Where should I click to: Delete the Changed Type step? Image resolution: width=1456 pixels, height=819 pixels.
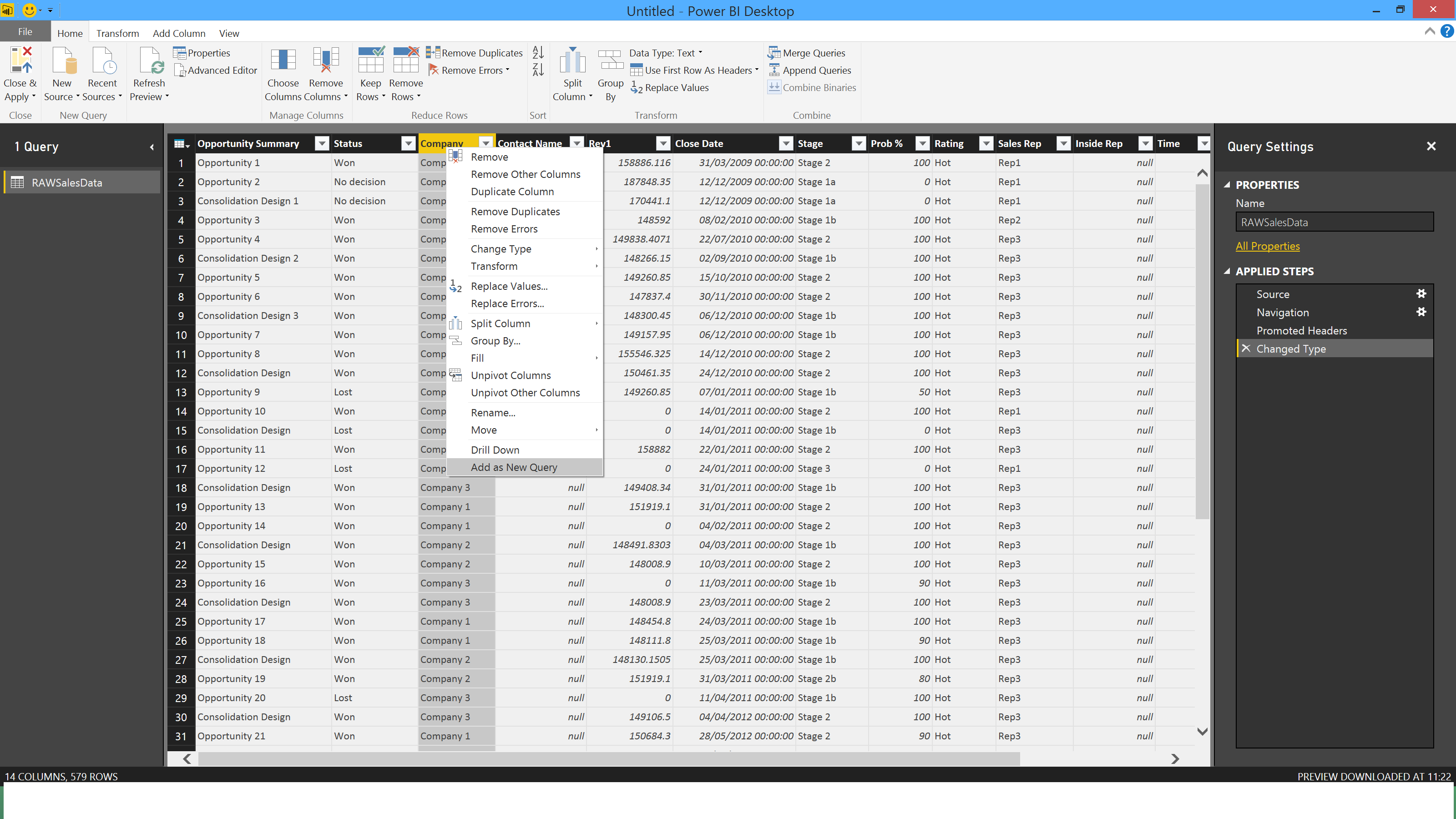(1246, 348)
